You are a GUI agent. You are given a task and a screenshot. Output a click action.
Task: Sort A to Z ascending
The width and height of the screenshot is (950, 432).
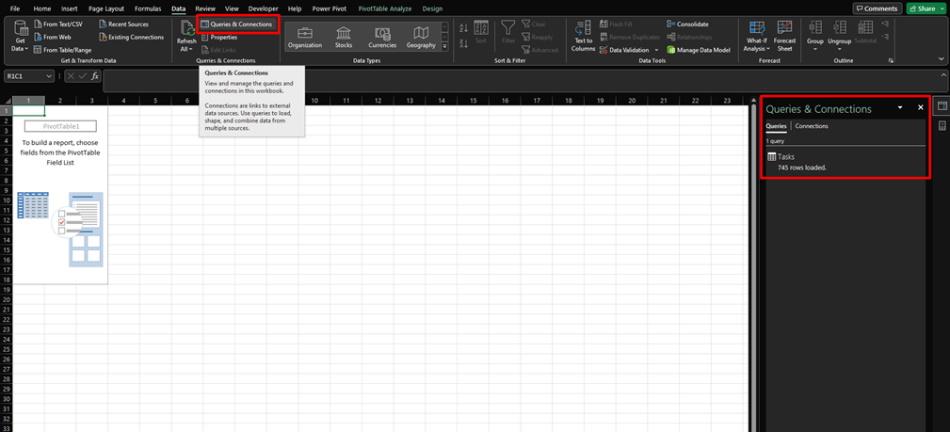pos(463,28)
